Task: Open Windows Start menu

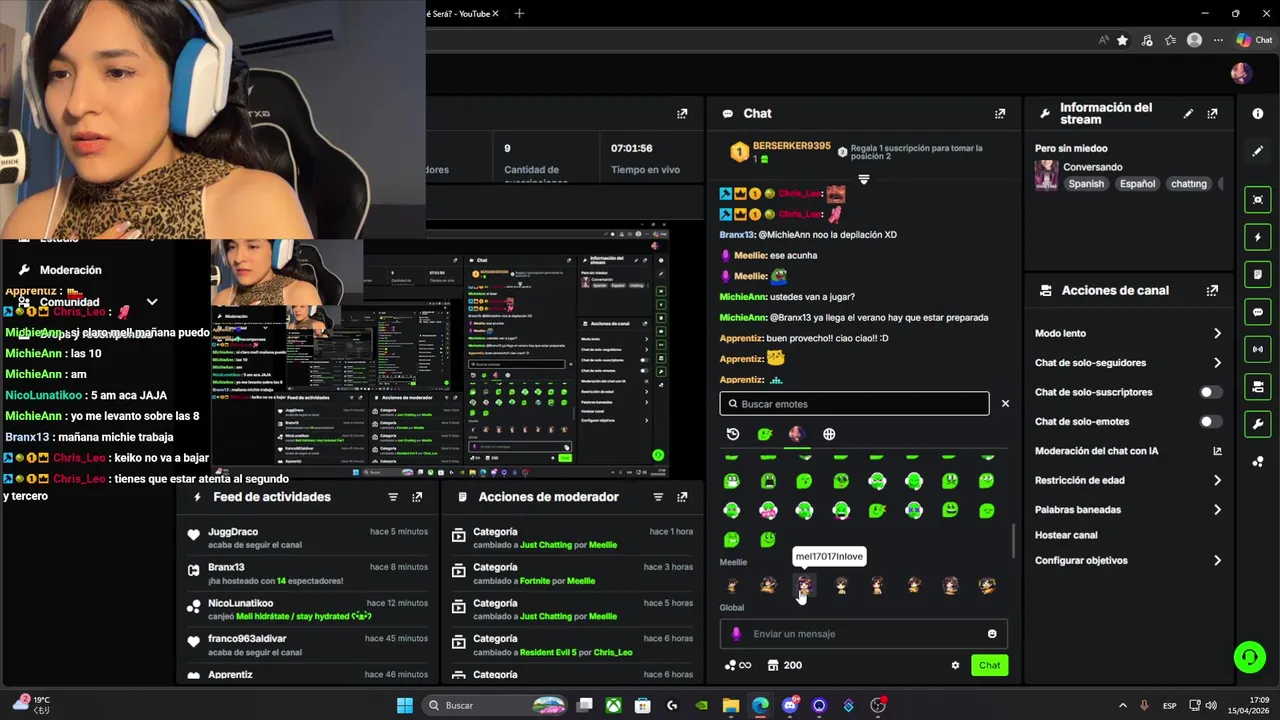Action: click(404, 705)
